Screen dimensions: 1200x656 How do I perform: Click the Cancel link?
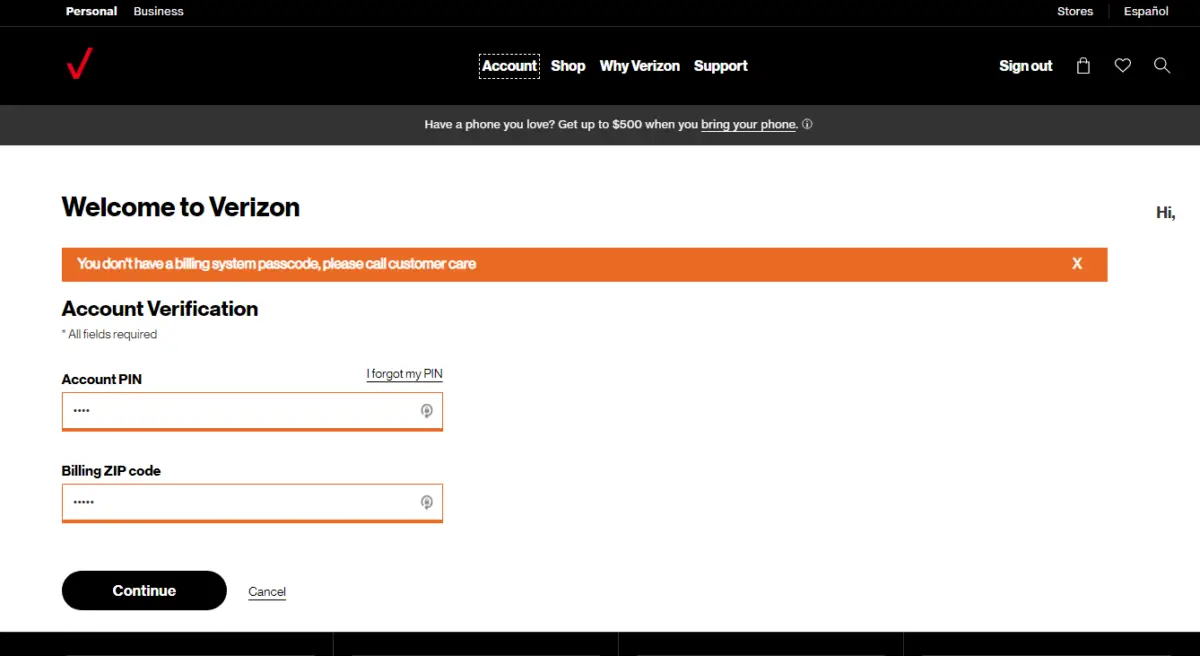(267, 592)
